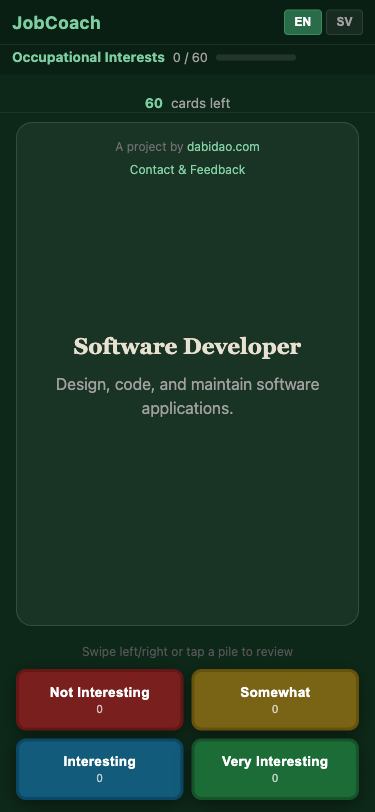
Task: Click the '0 / 60' progress counter
Action: coord(190,57)
